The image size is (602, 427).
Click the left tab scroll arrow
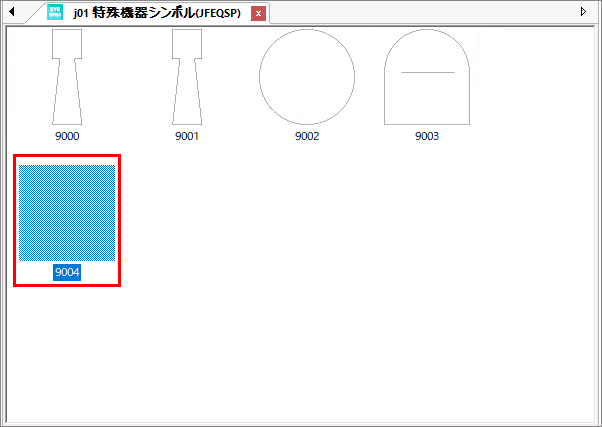[12, 12]
